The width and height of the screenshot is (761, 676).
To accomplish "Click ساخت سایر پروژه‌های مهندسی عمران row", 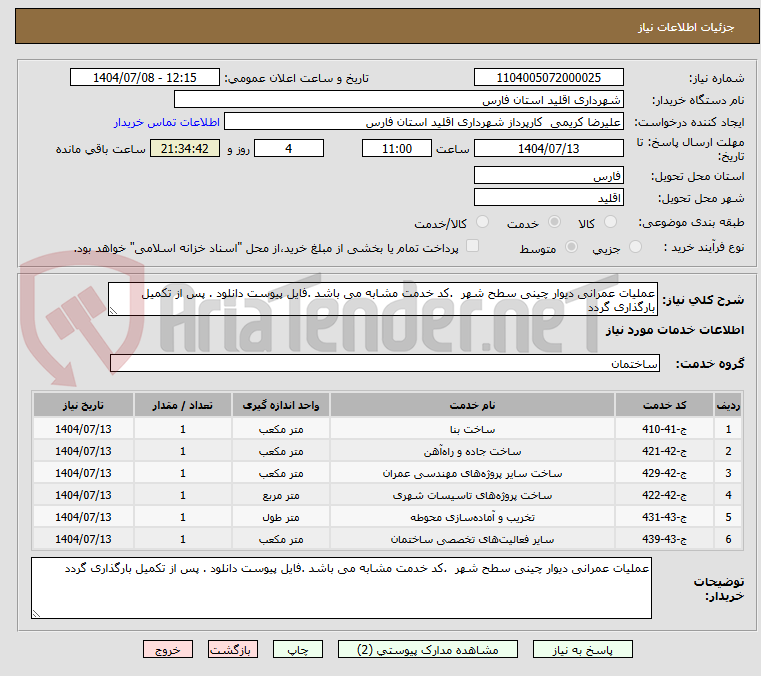I will coord(388,473).
